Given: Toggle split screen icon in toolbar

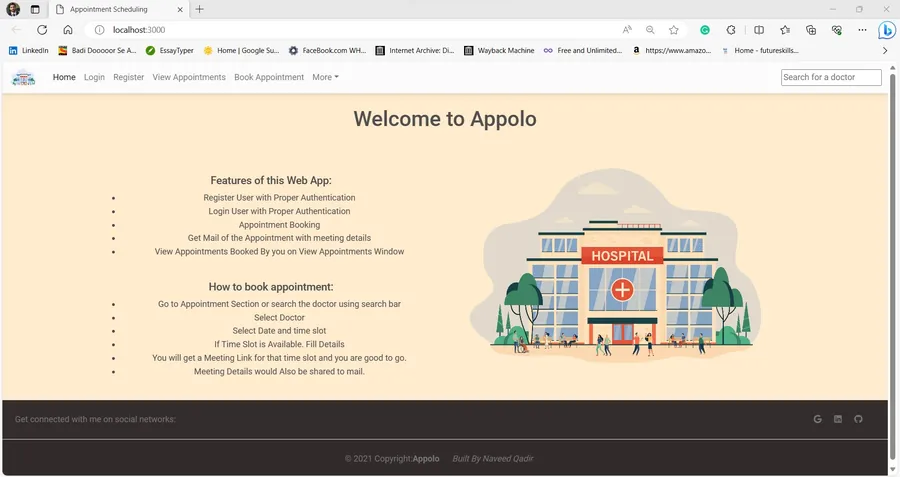Looking at the screenshot, I should pos(759,30).
